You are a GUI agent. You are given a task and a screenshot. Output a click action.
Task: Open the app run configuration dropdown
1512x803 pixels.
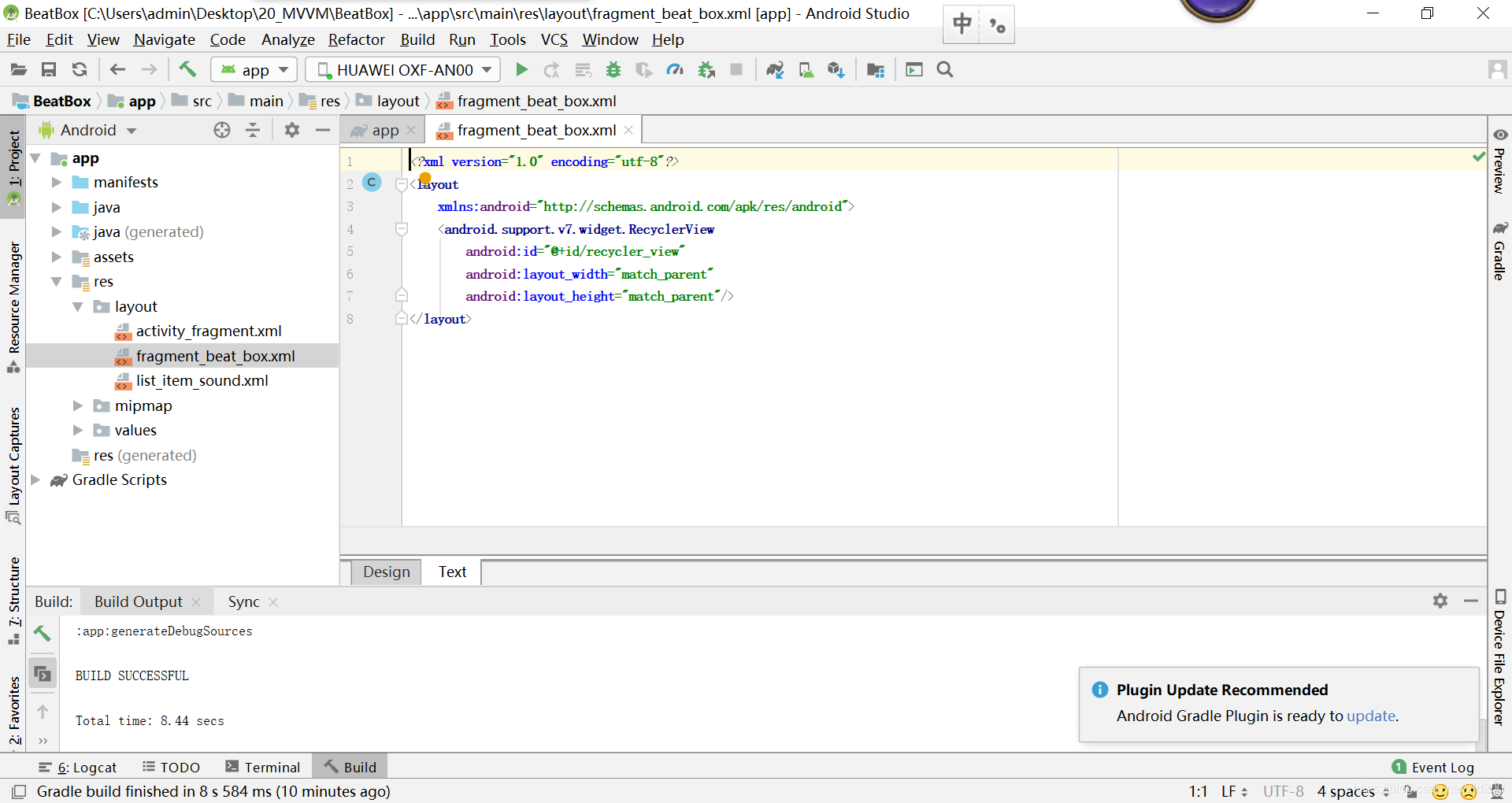[x=254, y=70]
